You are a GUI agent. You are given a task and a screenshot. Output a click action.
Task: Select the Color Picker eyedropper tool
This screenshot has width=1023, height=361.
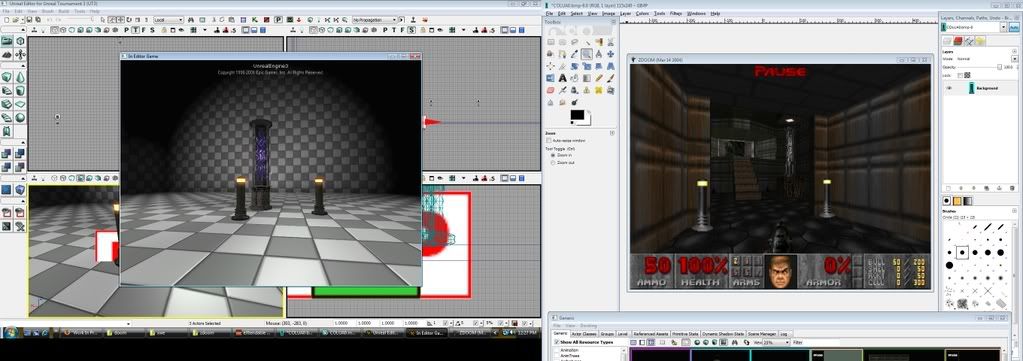pos(575,54)
